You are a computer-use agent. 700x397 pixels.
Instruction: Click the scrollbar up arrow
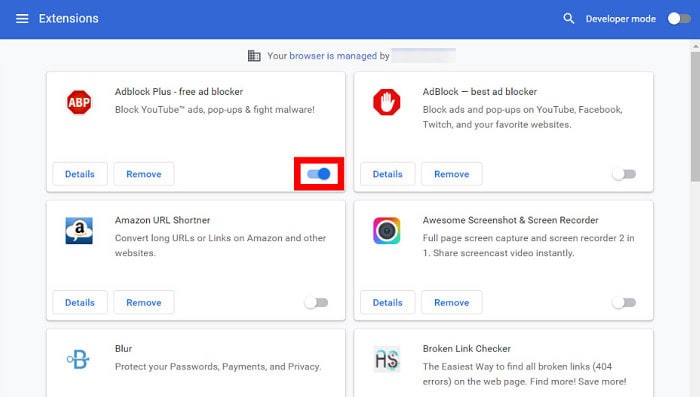point(695,46)
